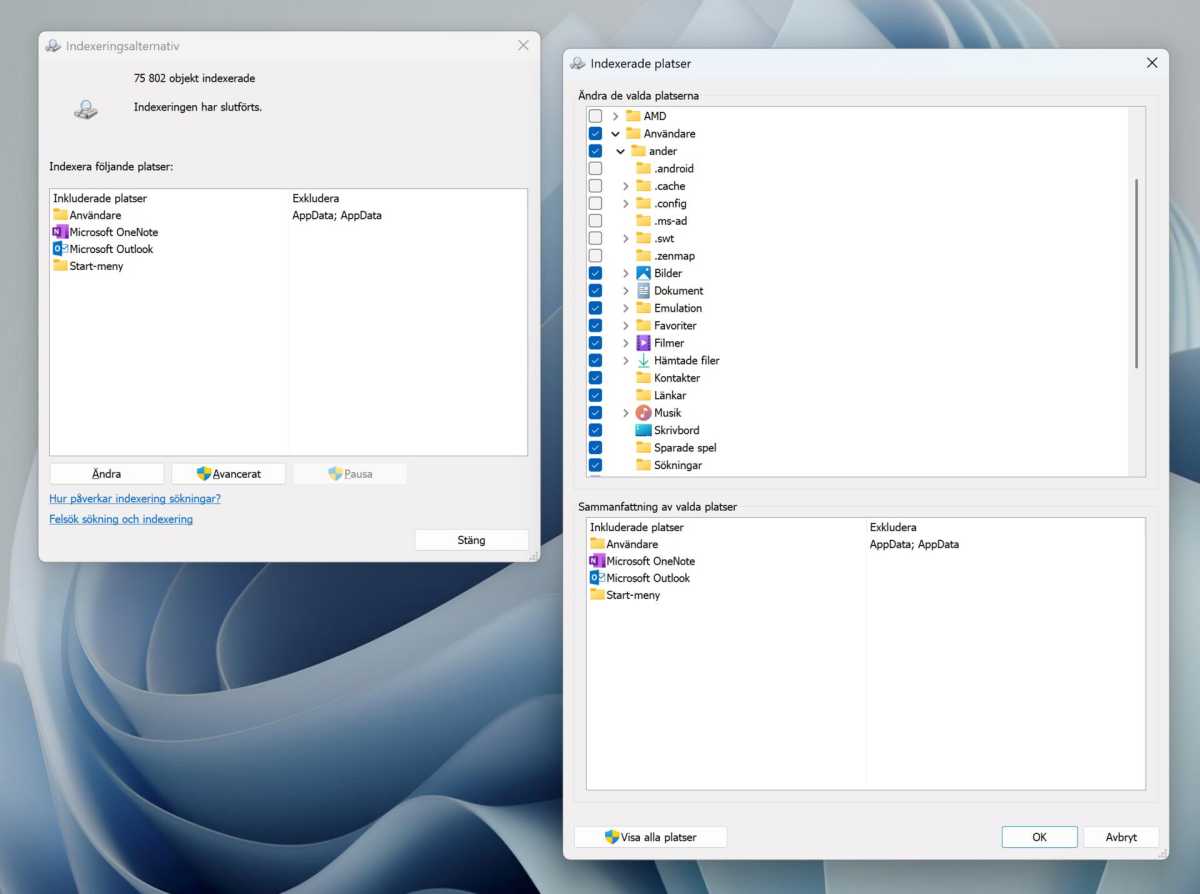Select the Bilder pictures folder icon

(x=644, y=273)
